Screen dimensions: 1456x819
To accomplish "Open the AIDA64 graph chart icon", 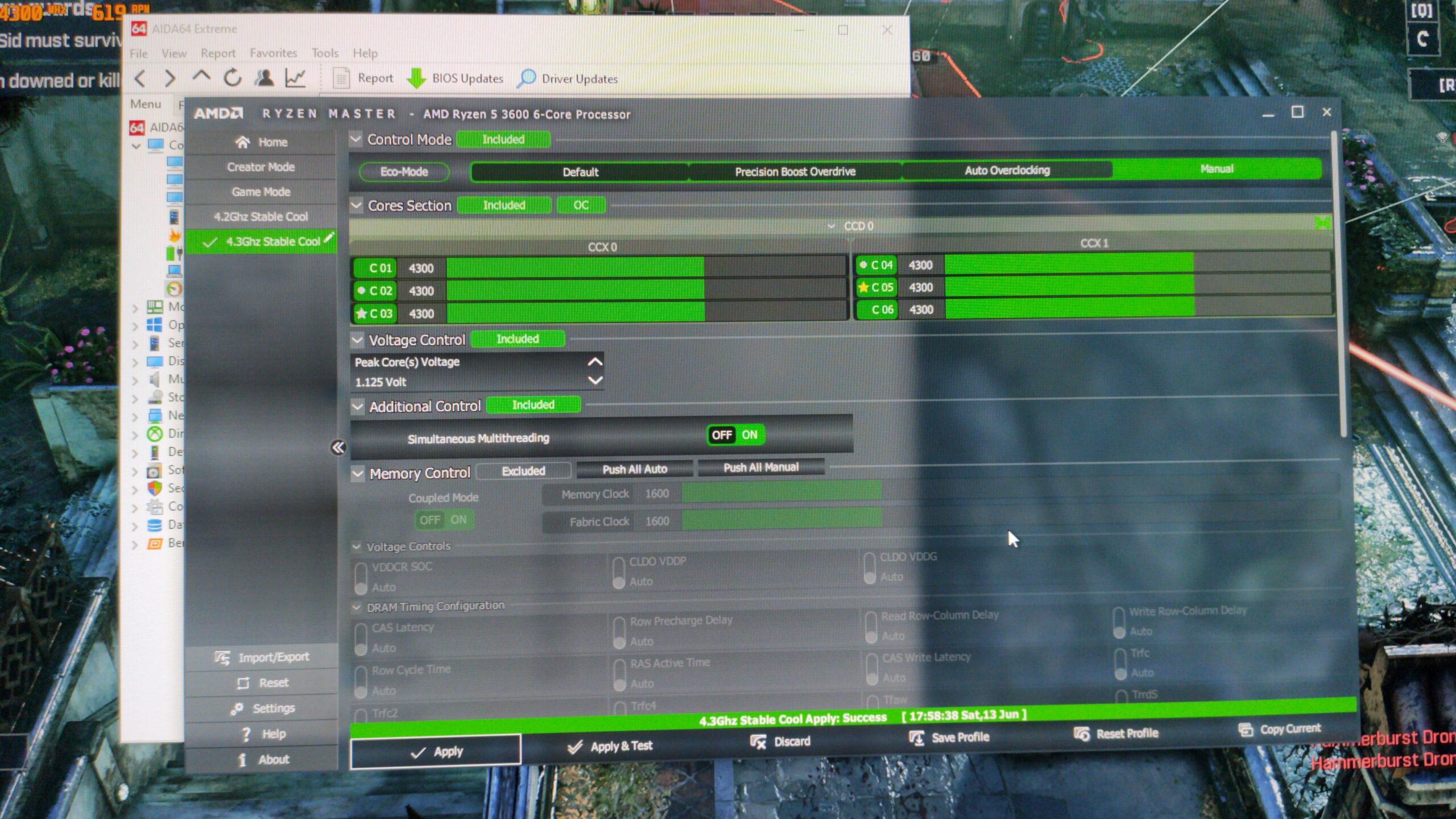I will 295,77.
